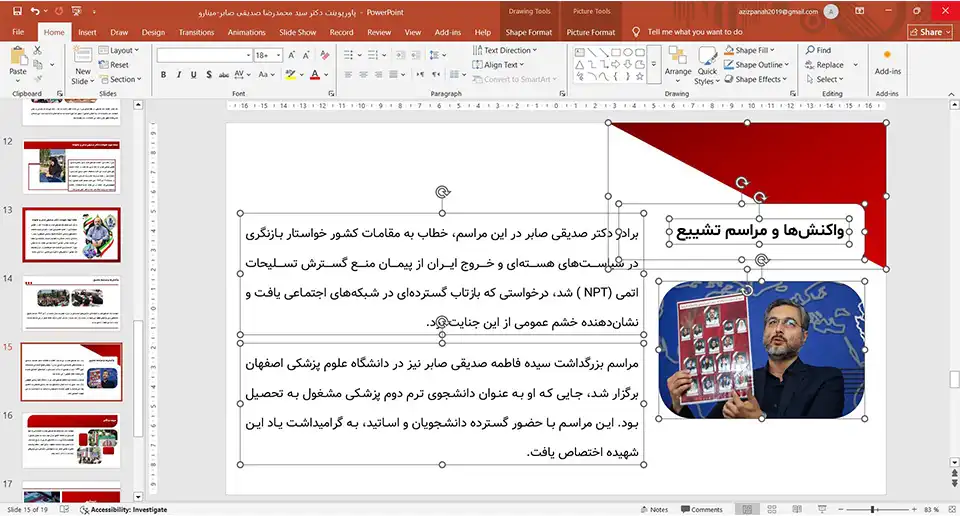This screenshot has width=960, height=516.
Task: Open the Animations tab
Action: tap(247, 32)
